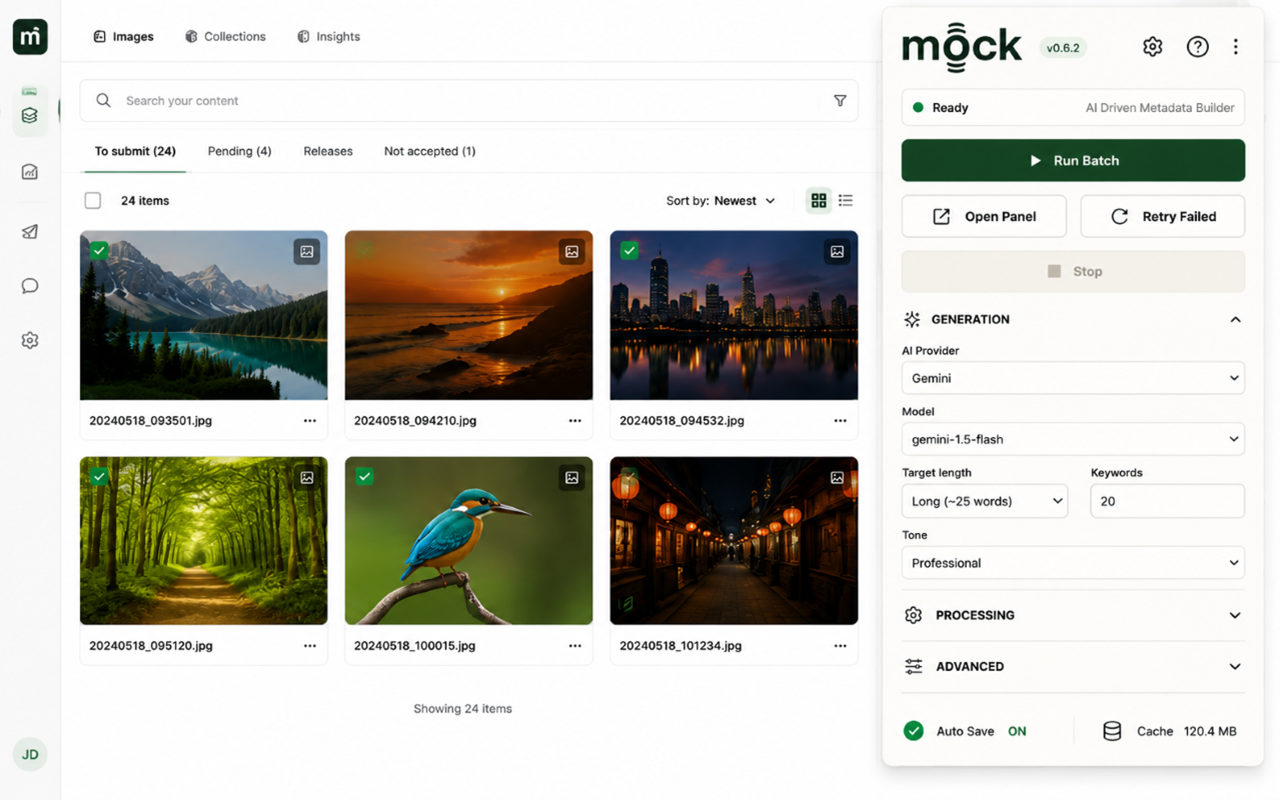Switch to Collections tab

pyautogui.click(x=225, y=37)
